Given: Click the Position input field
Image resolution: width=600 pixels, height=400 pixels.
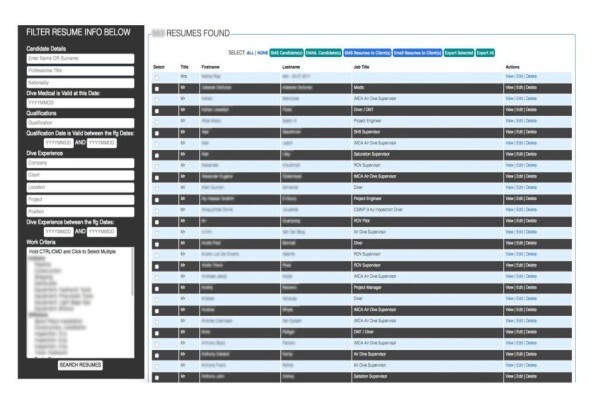Looking at the screenshot, I should [x=80, y=212].
